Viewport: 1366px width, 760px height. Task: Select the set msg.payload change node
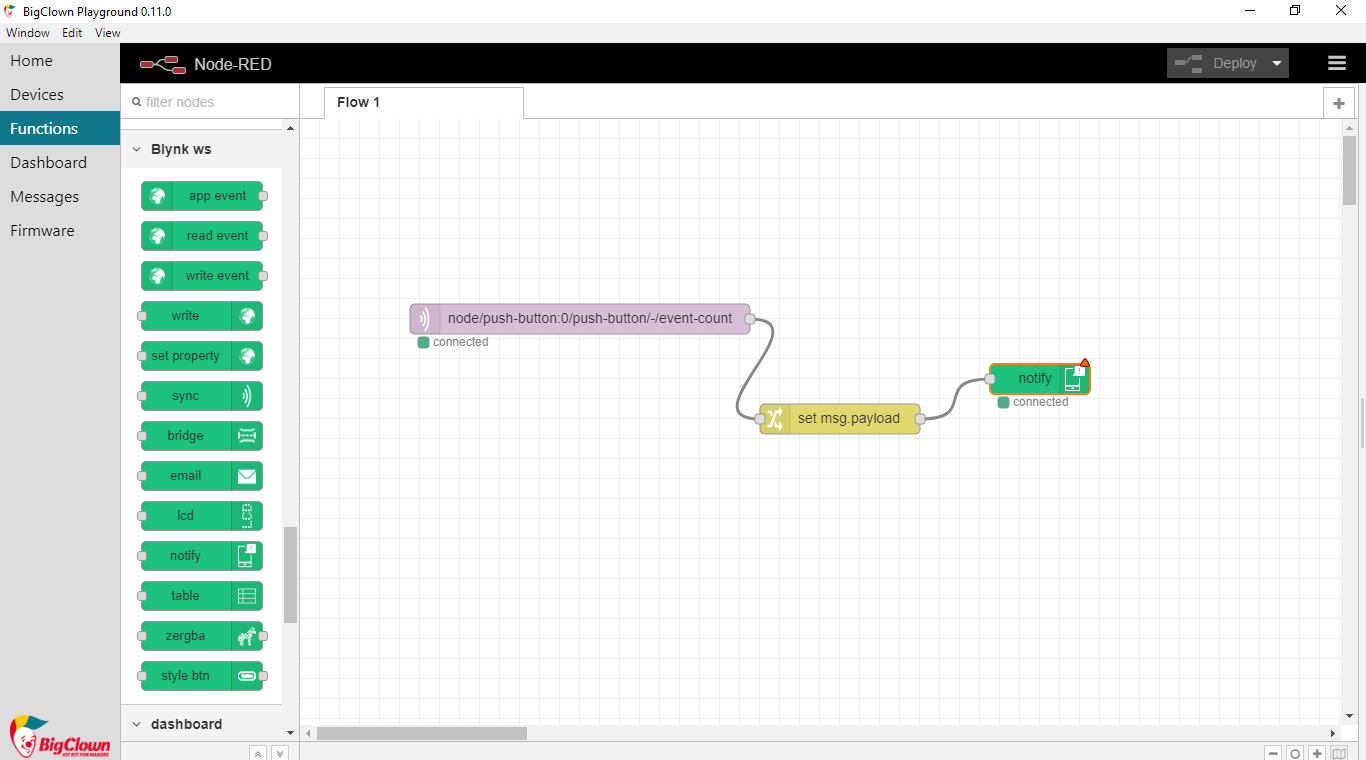pos(840,419)
